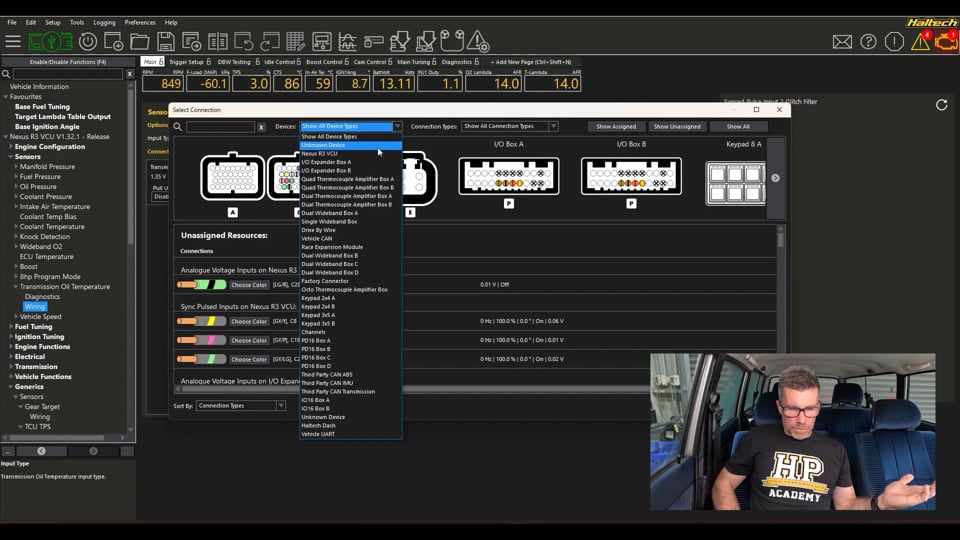Save the map using the floppy disk icon

[x=165, y=42]
